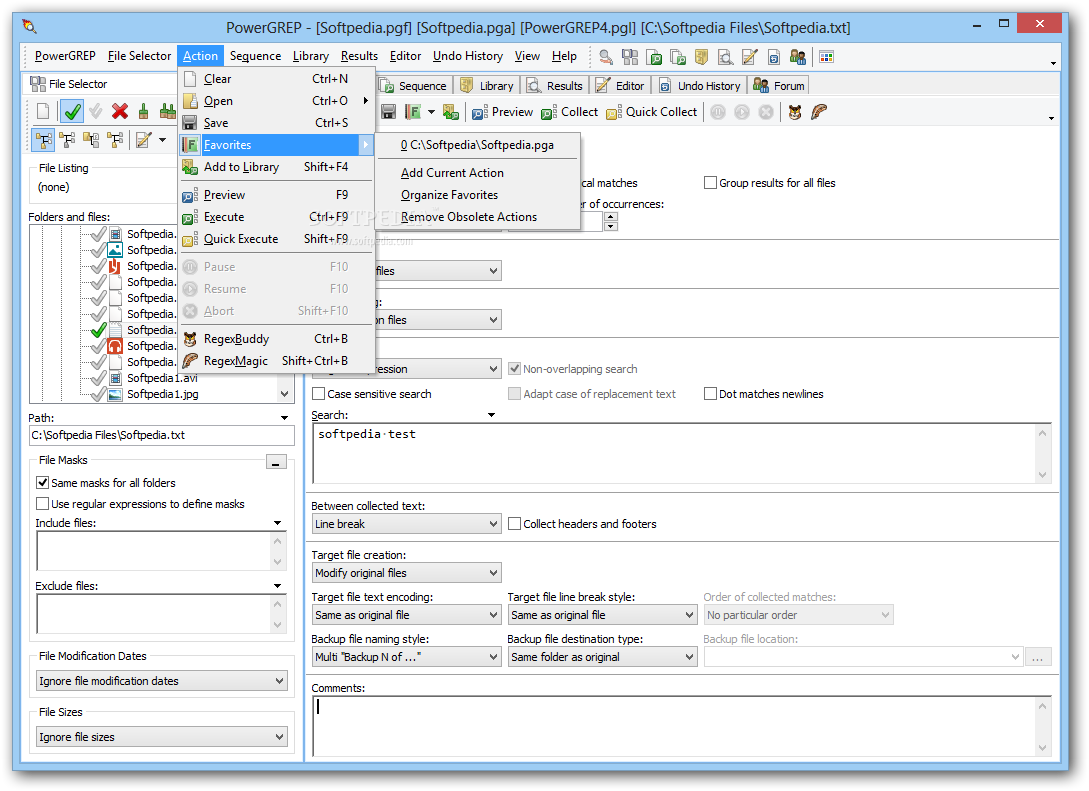Click the Forum people icon in main toolbar
Screen dimensions: 1089x791
[x=798, y=56]
